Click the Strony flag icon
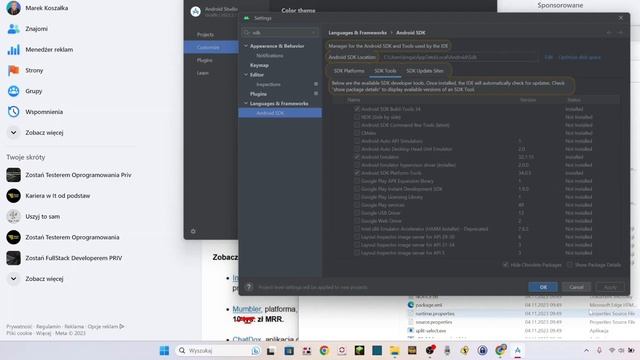The image size is (640, 360). pyautogui.click(x=13, y=70)
